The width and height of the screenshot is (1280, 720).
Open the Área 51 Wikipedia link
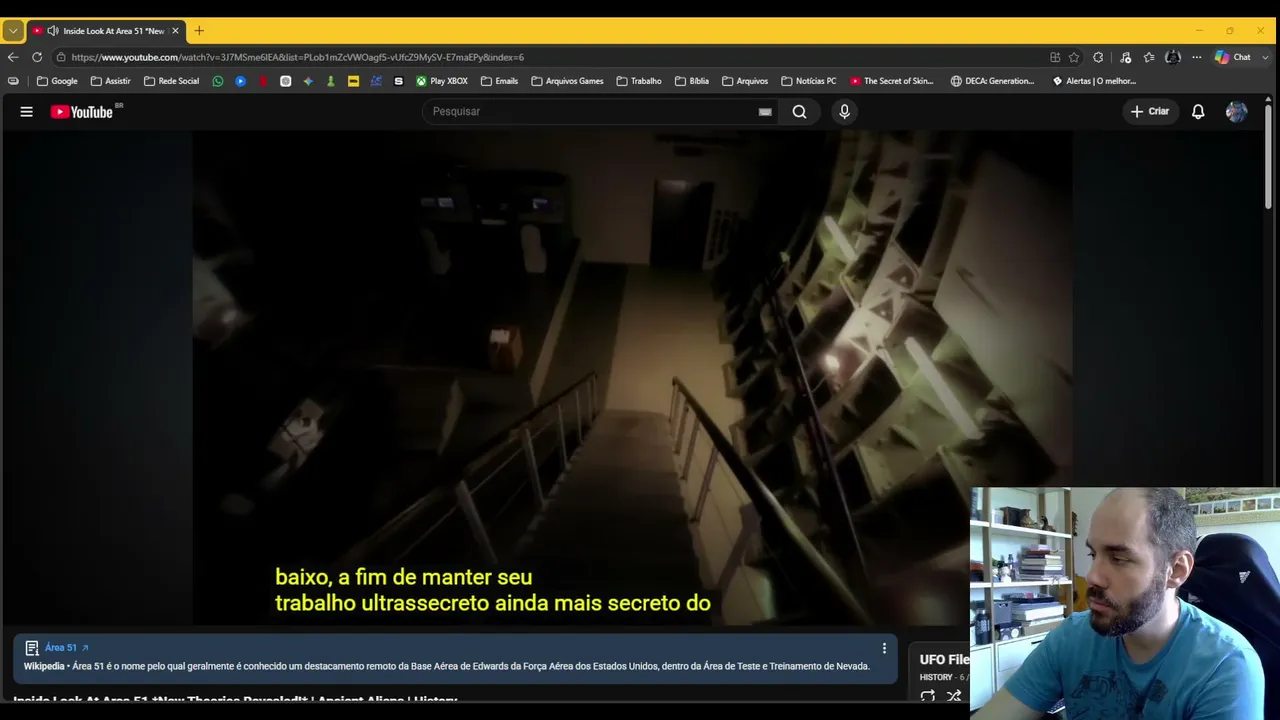pyautogui.click(x=67, y=648)
